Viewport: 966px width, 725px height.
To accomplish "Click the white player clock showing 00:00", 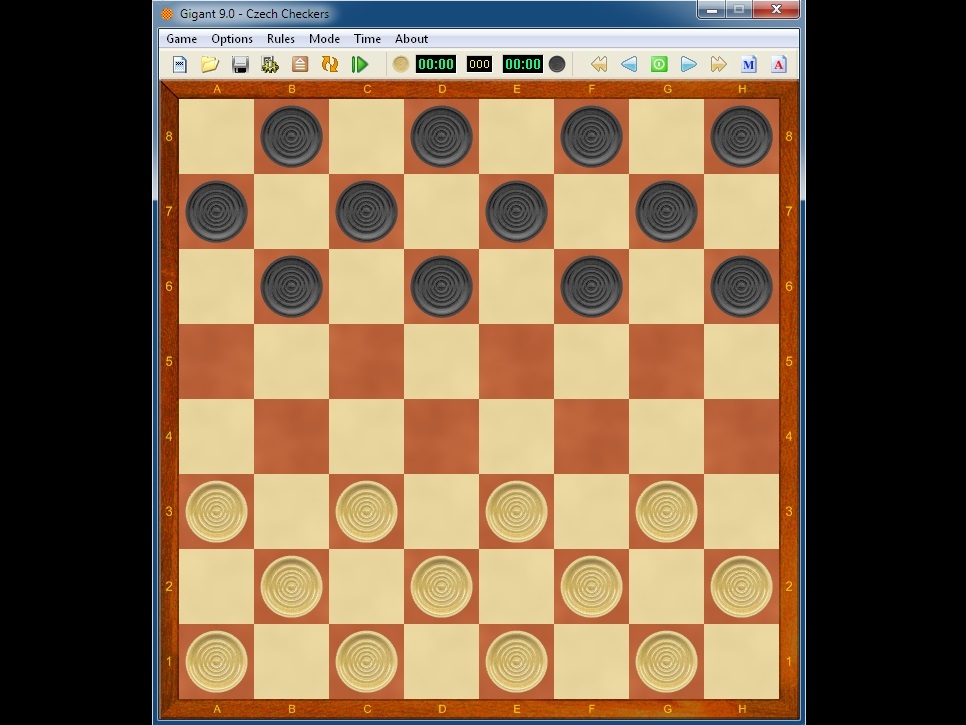I will coord(436,64).
